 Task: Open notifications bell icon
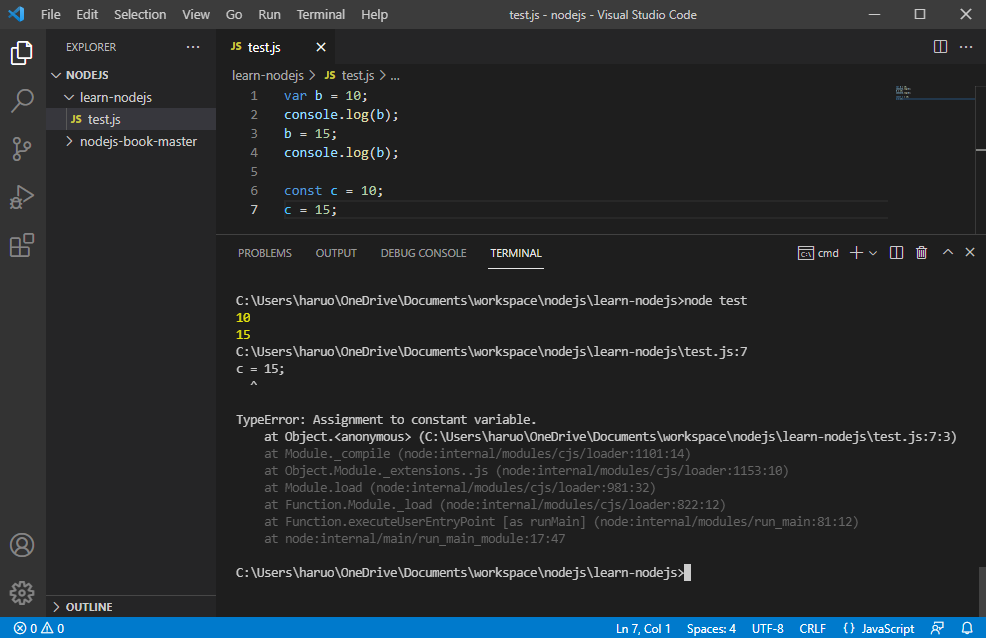(x=967, y=628)
